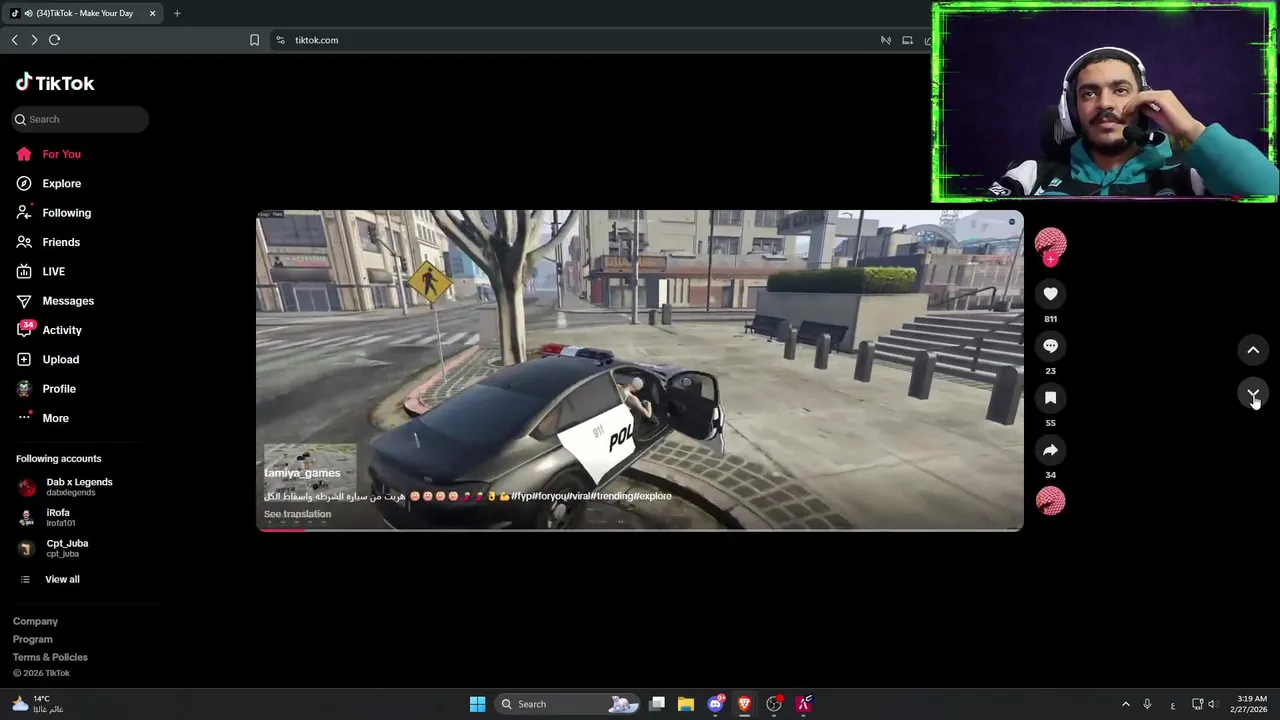The width and height of the screenshot is (1280, 720).
Task: Open tamiya_games username on video
Action: (302, 473)
